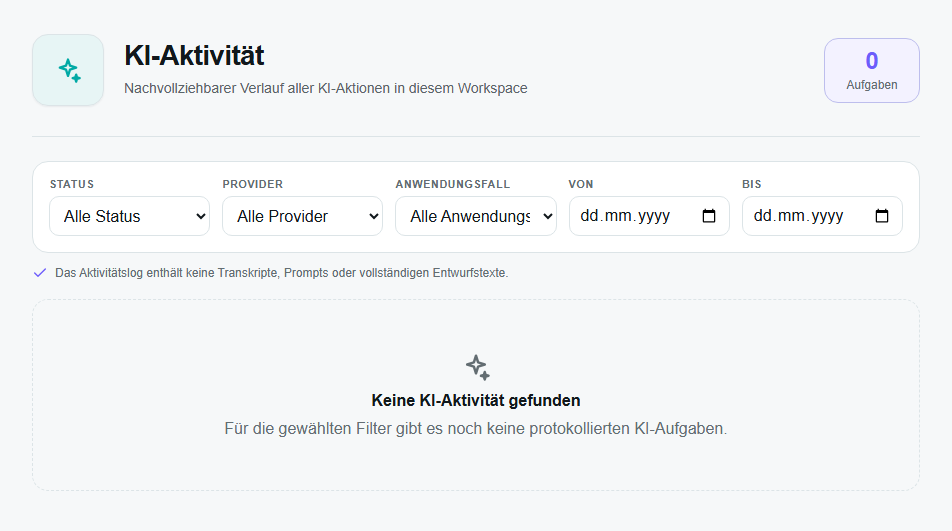Click 'Keine KI-Aktivität gefunden' heading

[476, 401]
